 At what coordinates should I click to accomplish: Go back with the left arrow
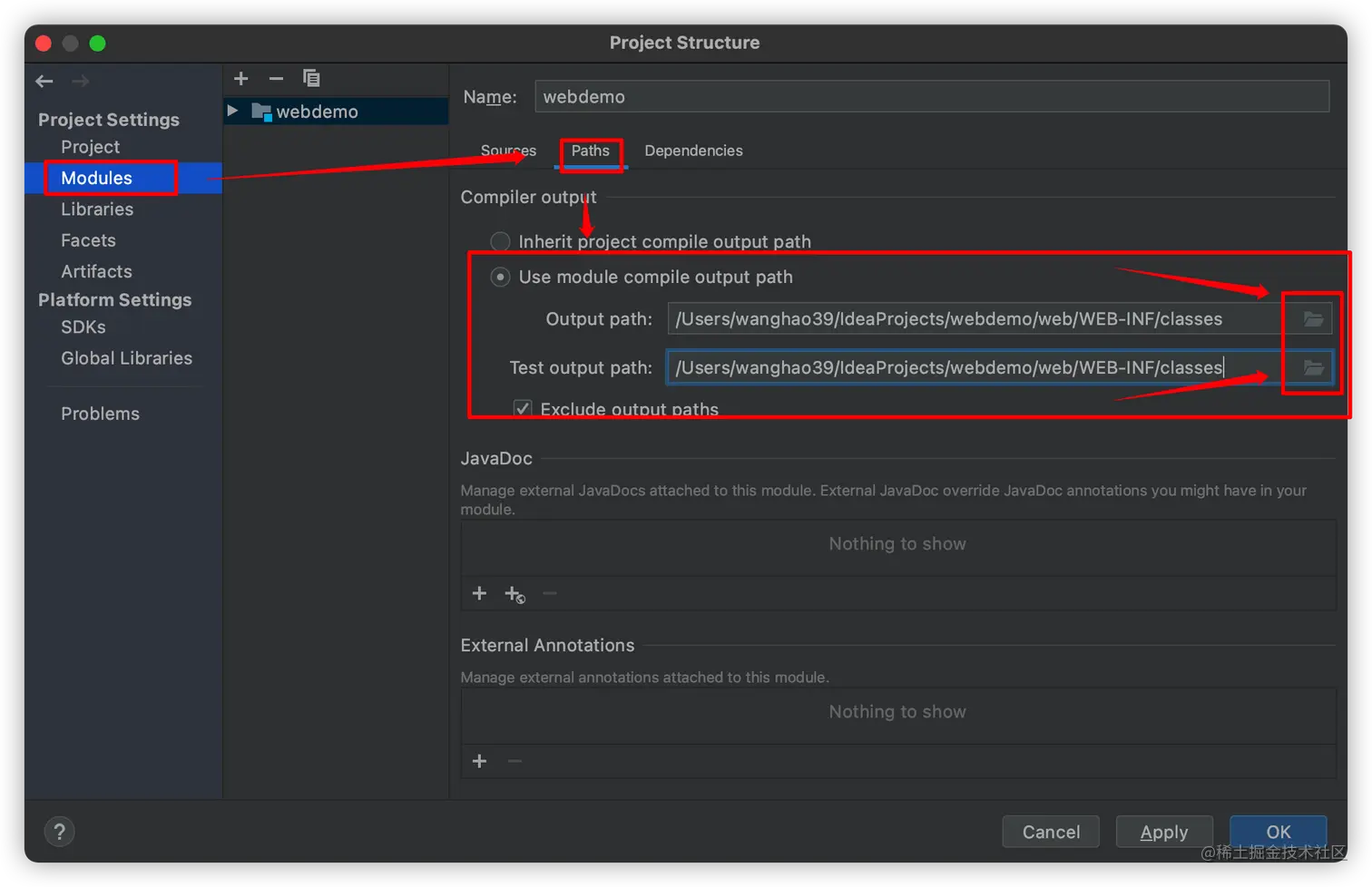(x=44, y=82)
